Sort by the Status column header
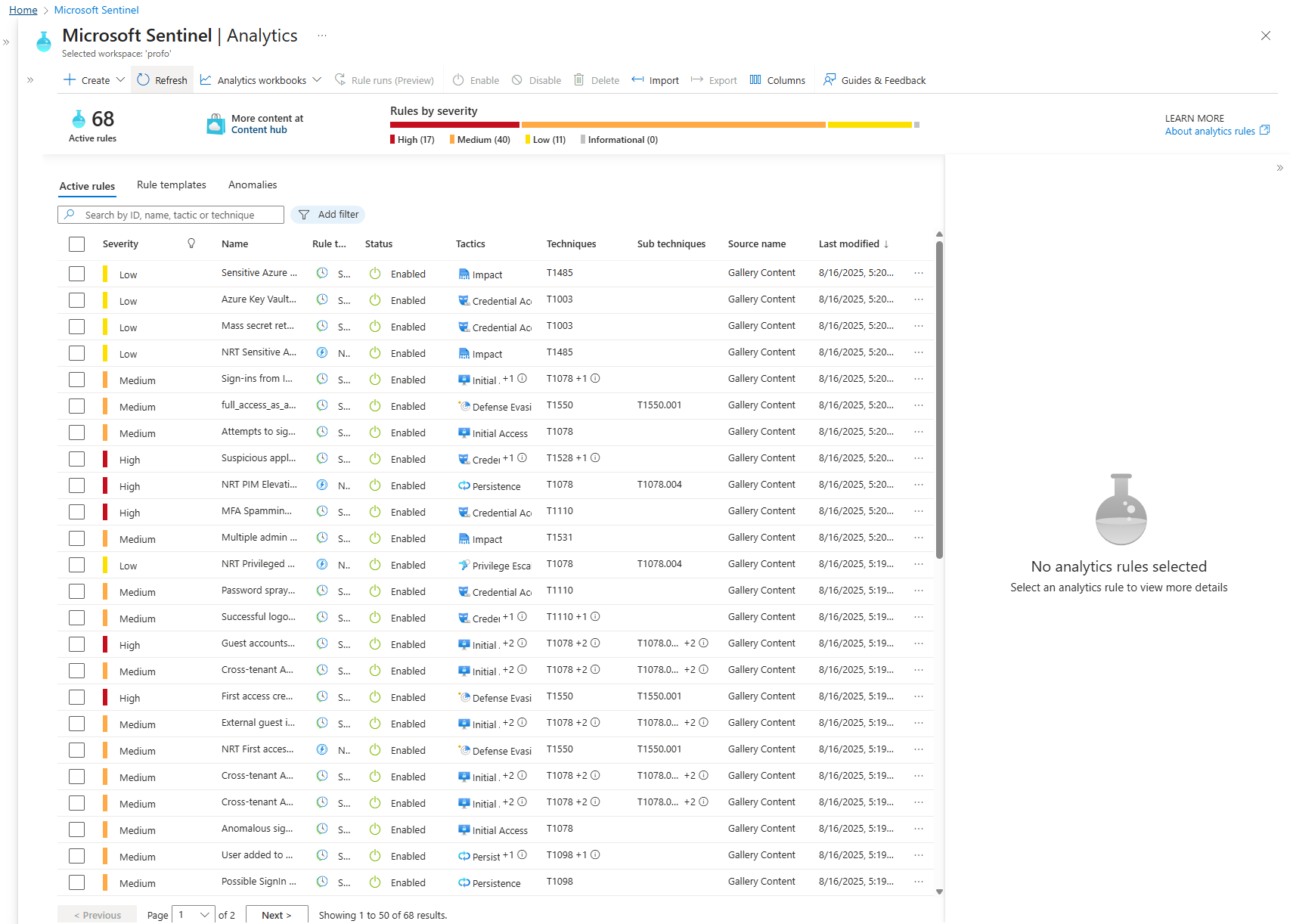This screenshot has height=924, width=1290. point(379,243)
